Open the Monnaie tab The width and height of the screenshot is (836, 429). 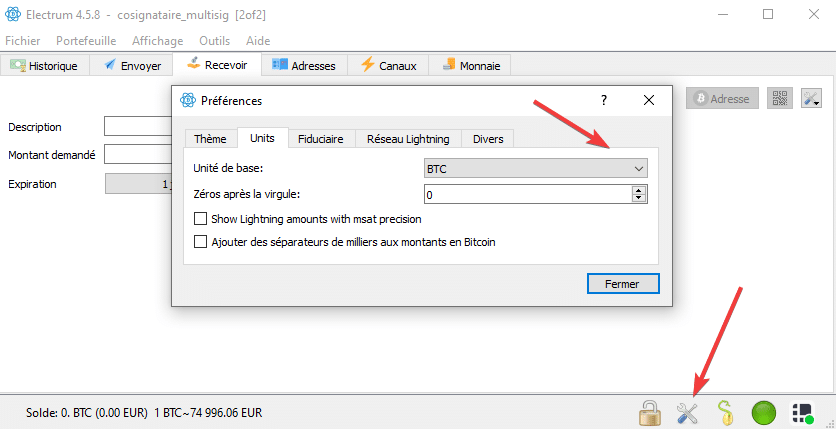click(471, 66)
